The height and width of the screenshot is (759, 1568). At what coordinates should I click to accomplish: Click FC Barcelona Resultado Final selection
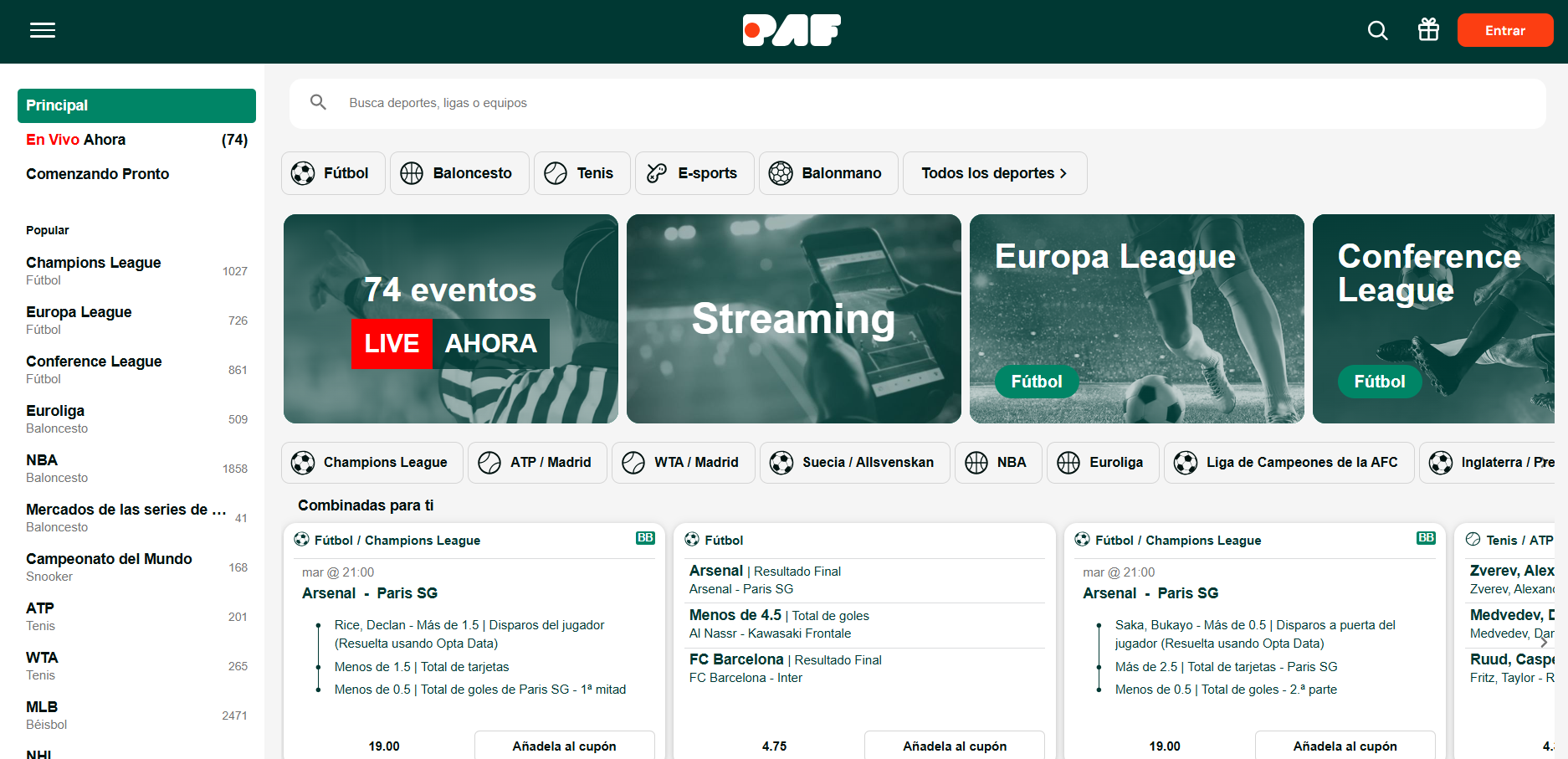865,668
